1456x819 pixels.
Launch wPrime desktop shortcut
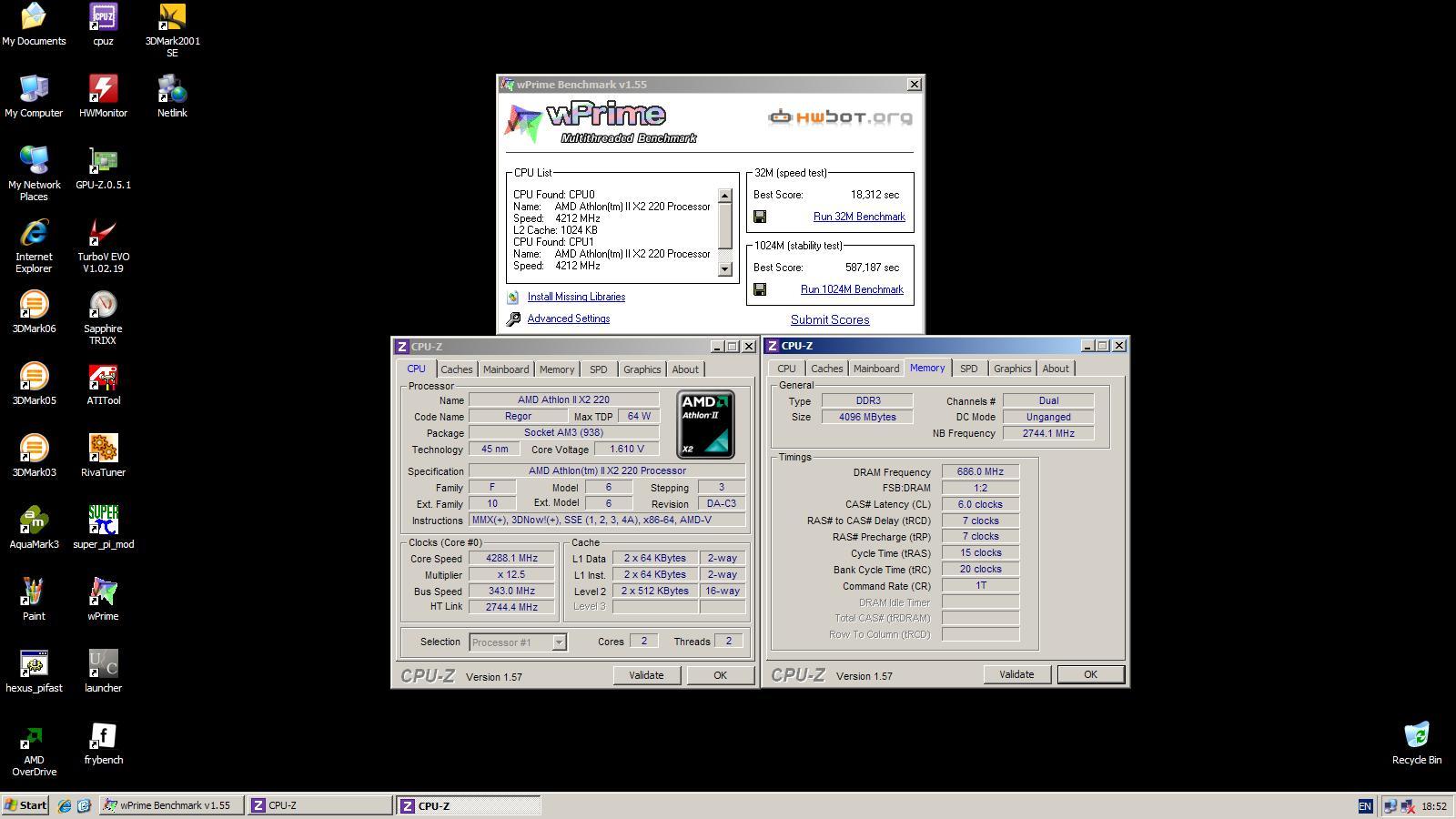[103, 600]
